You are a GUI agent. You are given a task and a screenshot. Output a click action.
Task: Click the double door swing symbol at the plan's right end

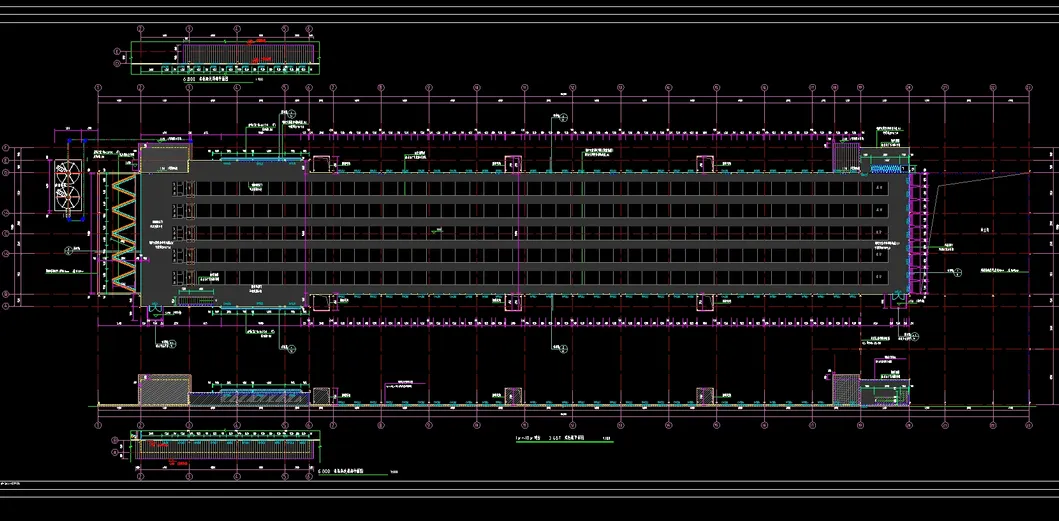tap(899, 297)
